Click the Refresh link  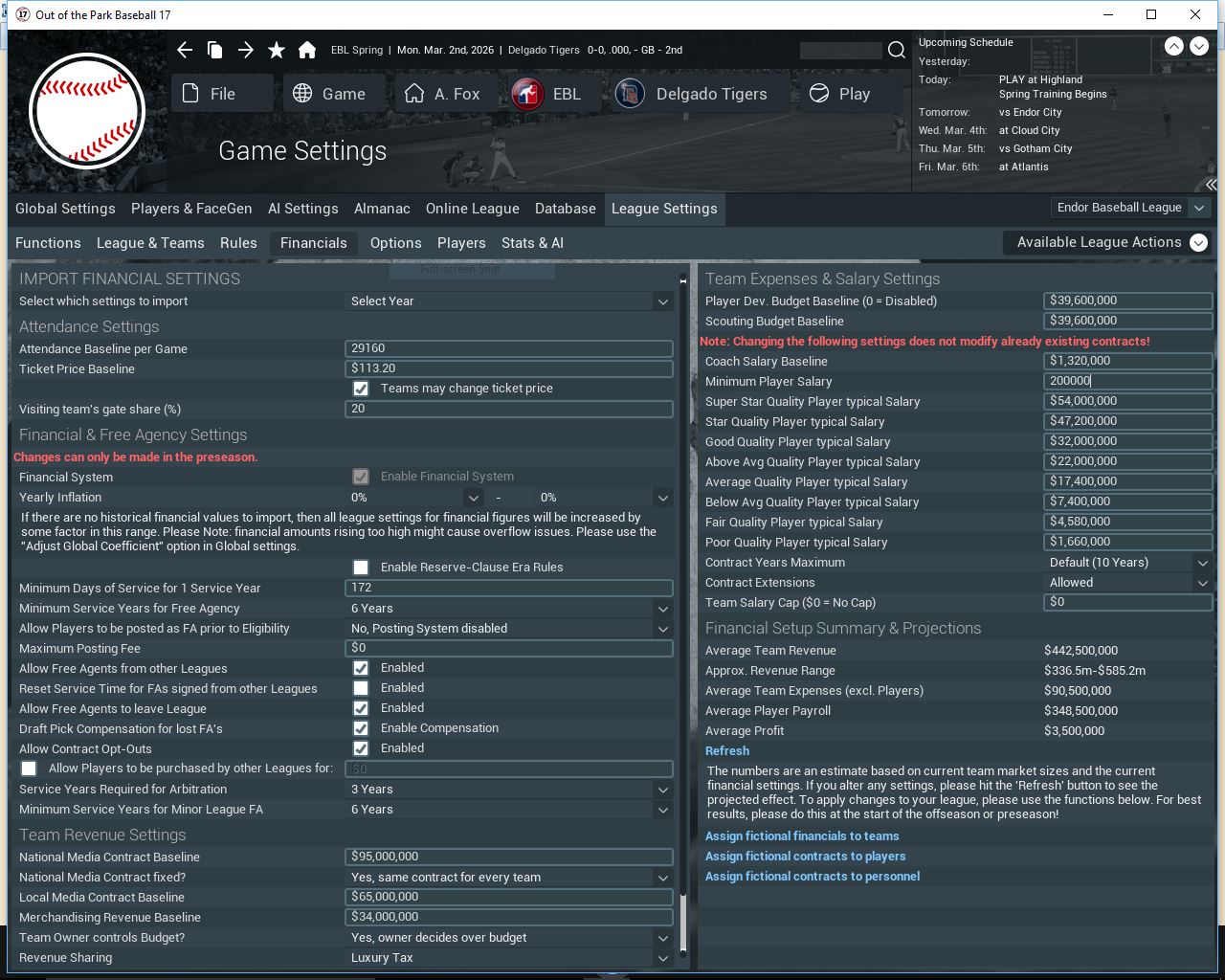pos(727,751)
